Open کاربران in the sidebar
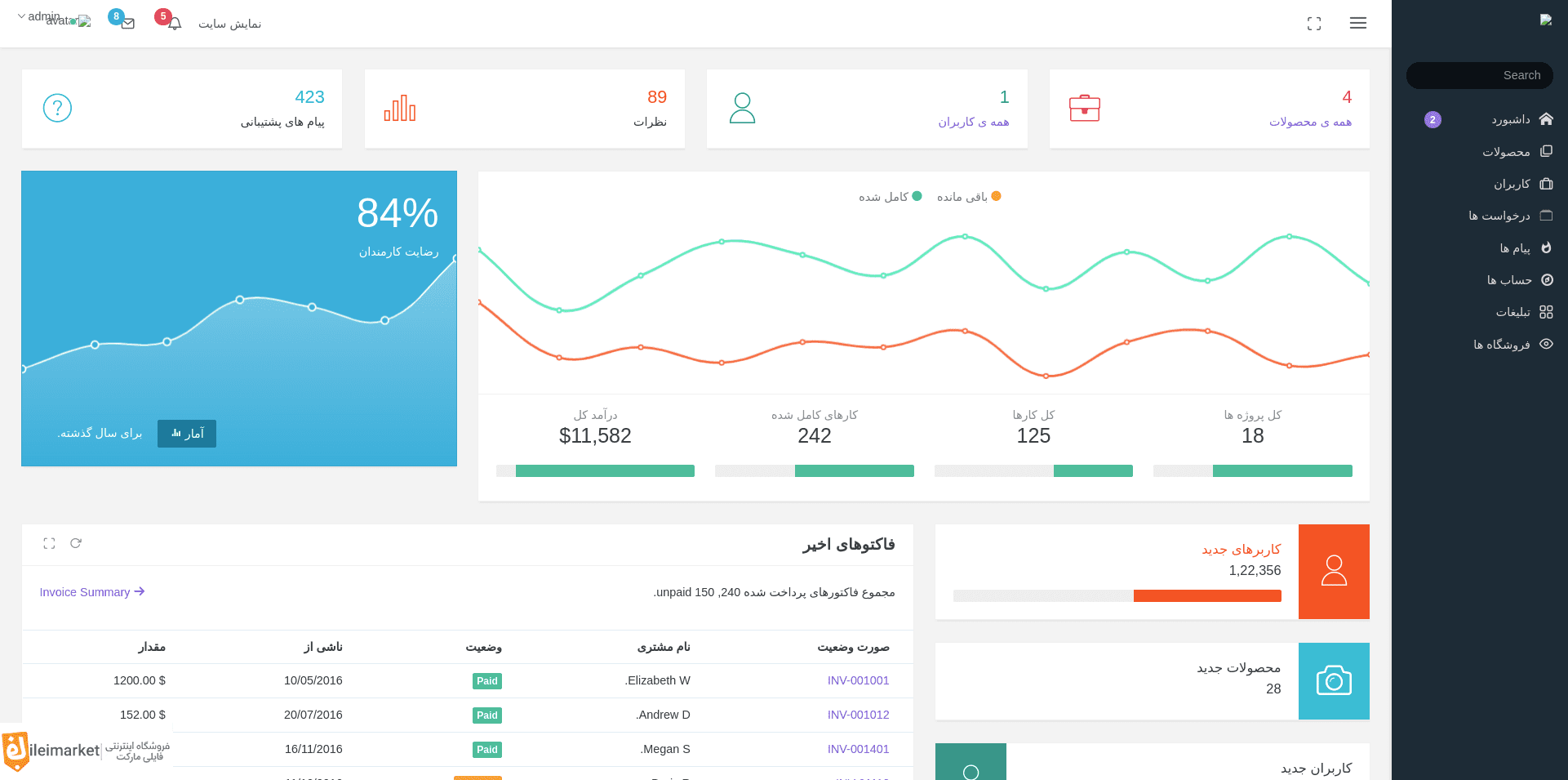Viewport: 1568px width, 780px height. tap(1512, 184)
